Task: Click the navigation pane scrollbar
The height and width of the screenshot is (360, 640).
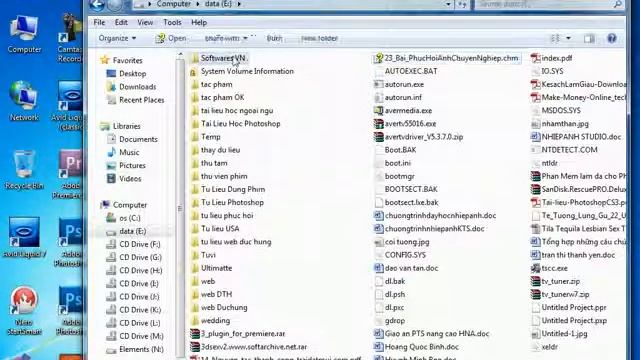Action: [180, 206]
